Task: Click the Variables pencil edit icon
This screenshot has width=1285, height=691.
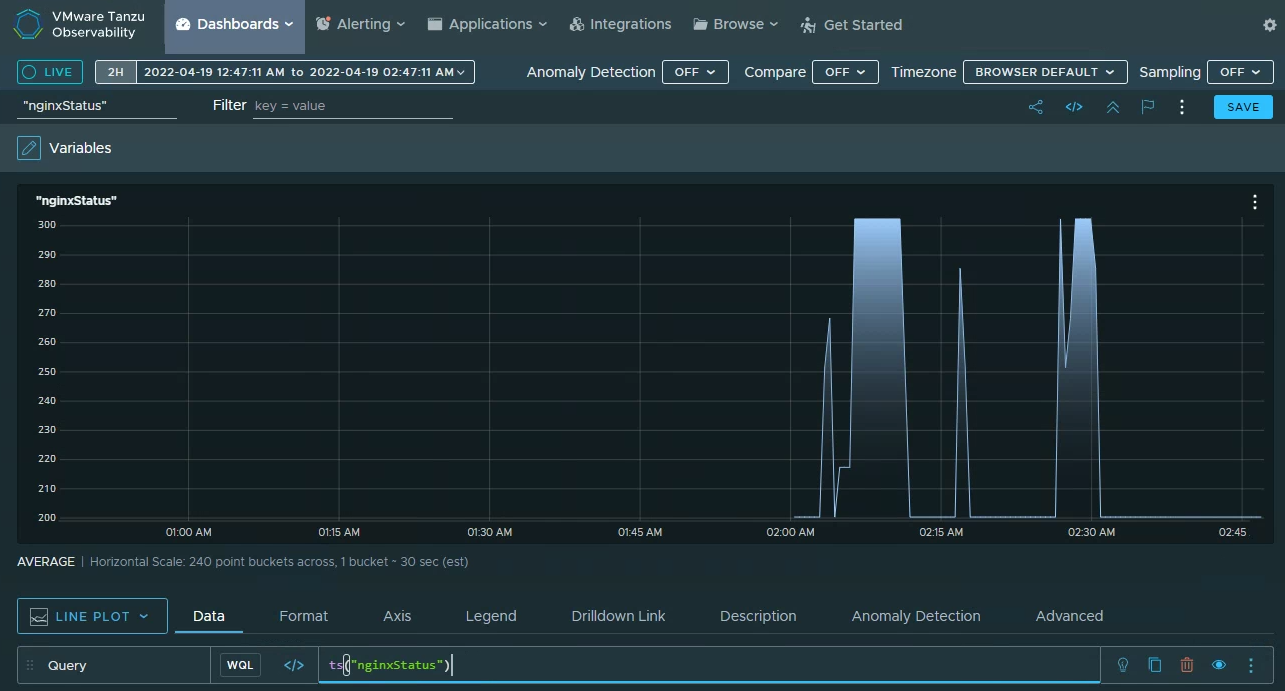Action: pos(29,148)
